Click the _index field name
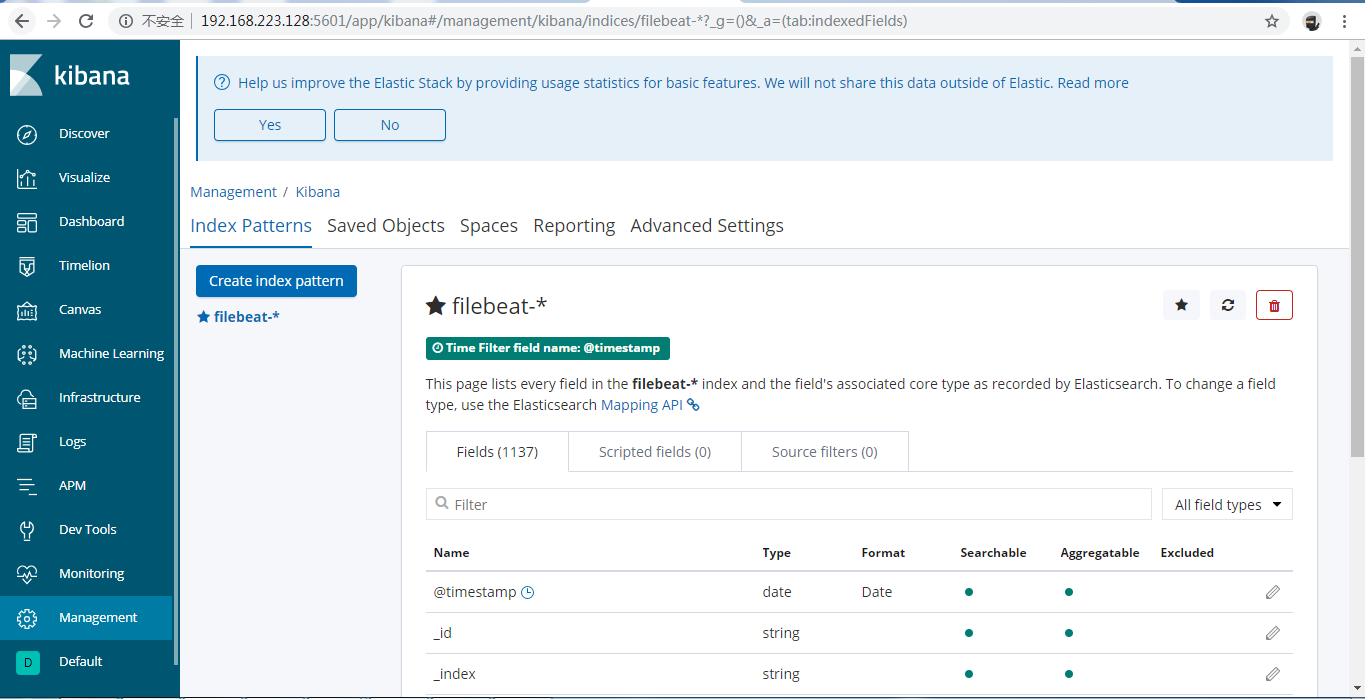This screenshot has height=699, width=1365. 455,674
